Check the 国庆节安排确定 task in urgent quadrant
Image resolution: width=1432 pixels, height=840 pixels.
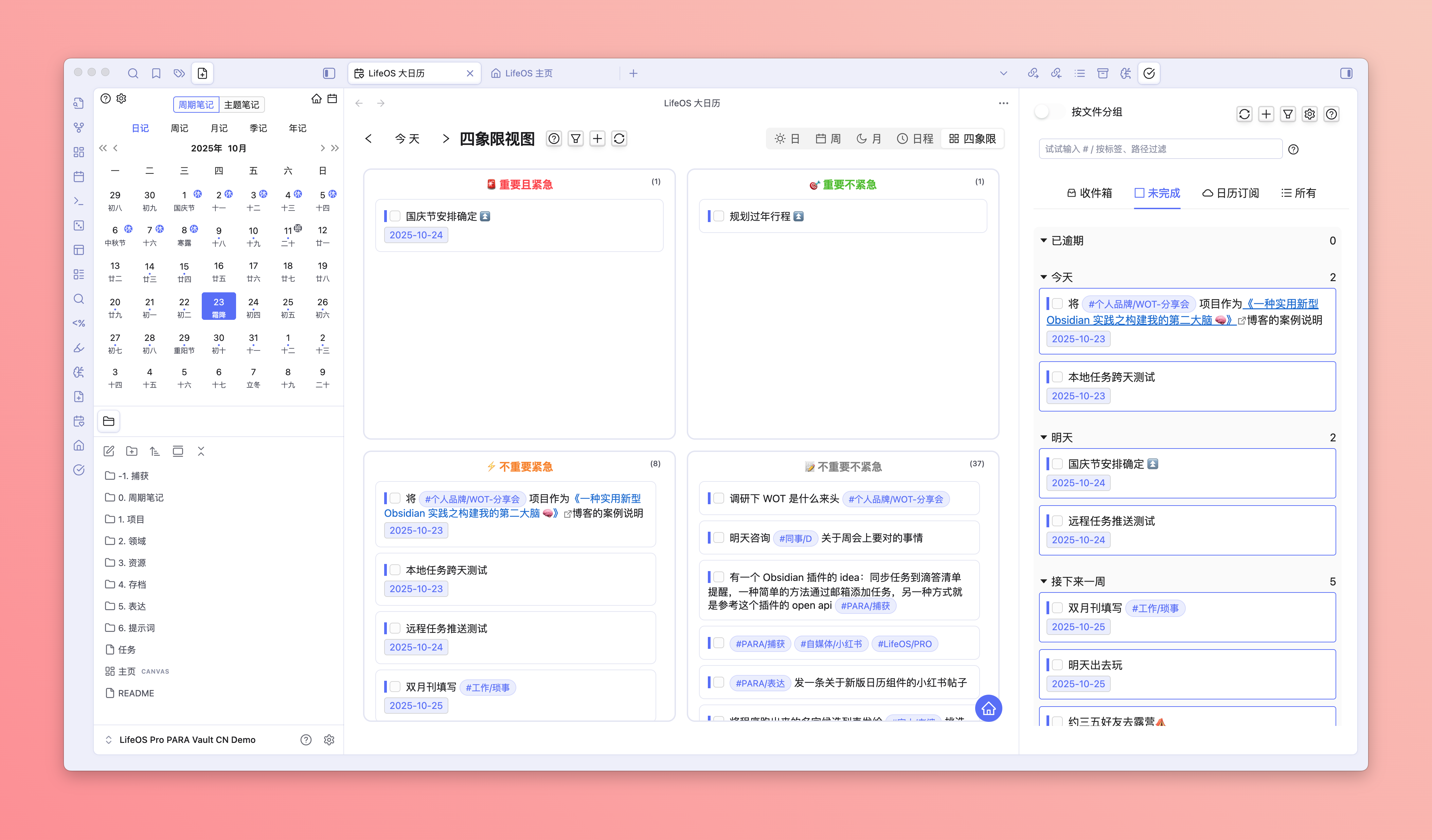pyautogui.click(x=395, y=216)
